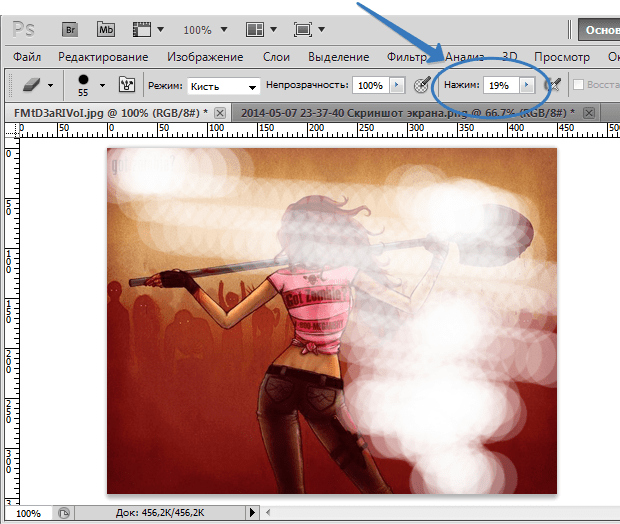Toggle tablet pressure for opacity icon
620x524 pixels.
(x=422, y=85)
